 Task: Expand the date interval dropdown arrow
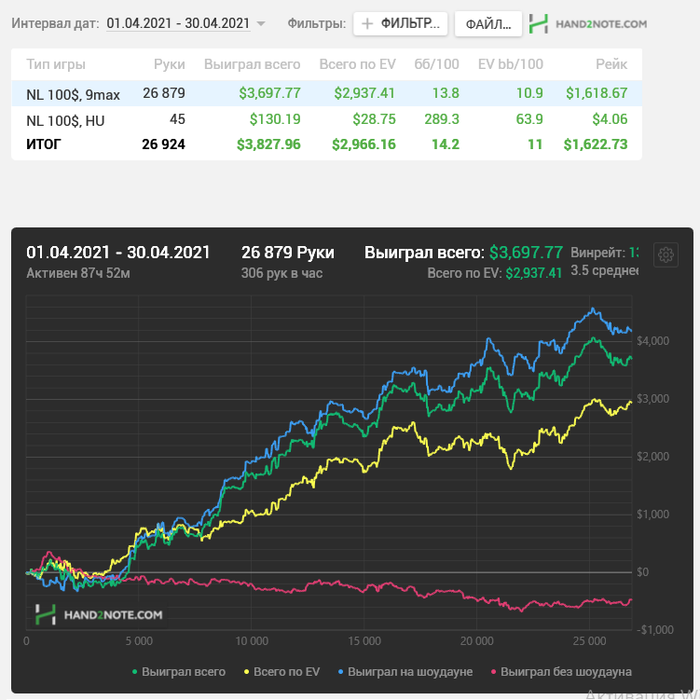pyautogui.click(x=261, y=24)
